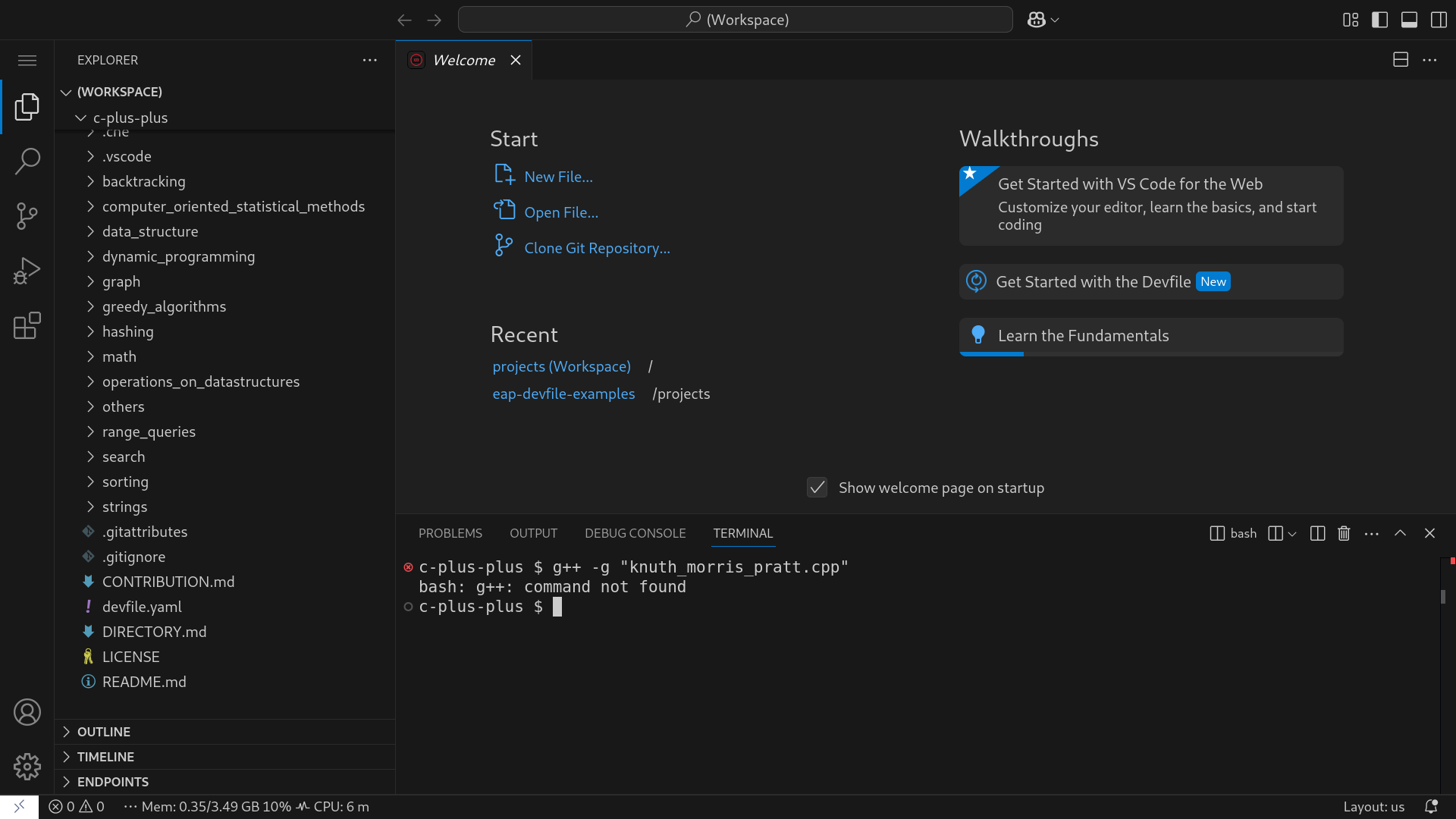Open the Search view in activity bar
This screenshot has height=819, width=1456.
(27, 161)
